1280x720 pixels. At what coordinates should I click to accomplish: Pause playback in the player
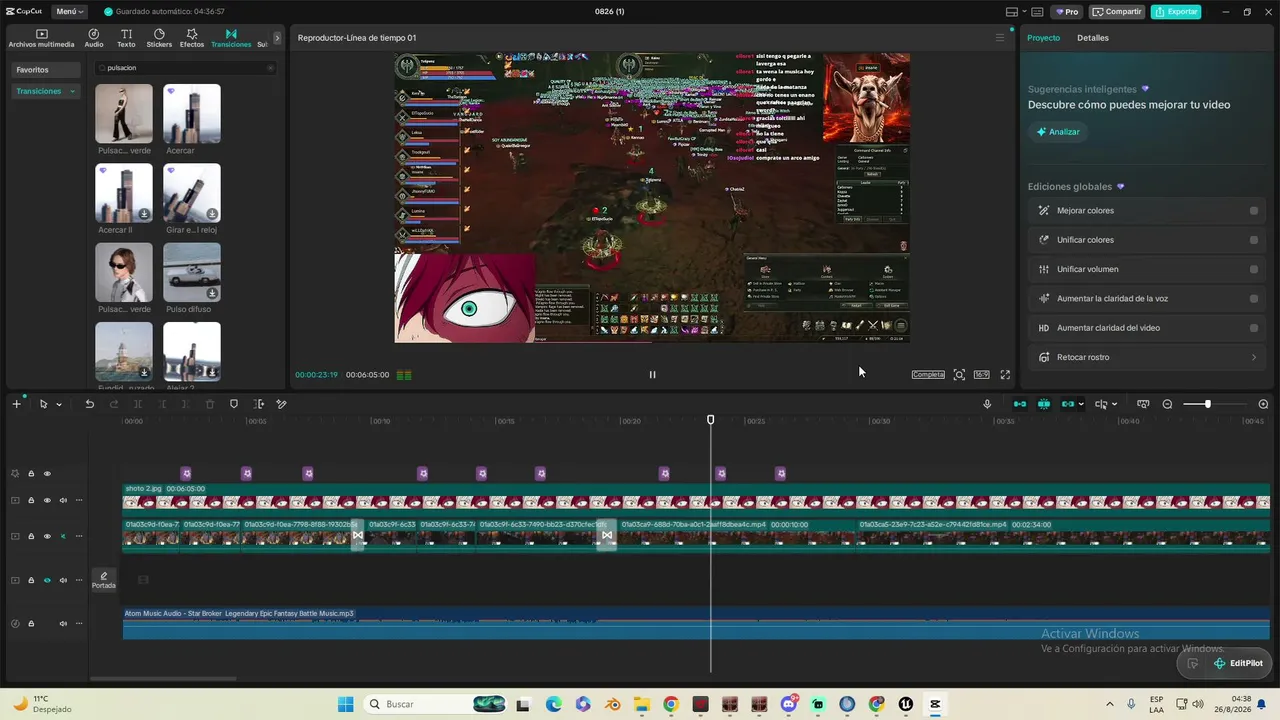tap(652, 375)
